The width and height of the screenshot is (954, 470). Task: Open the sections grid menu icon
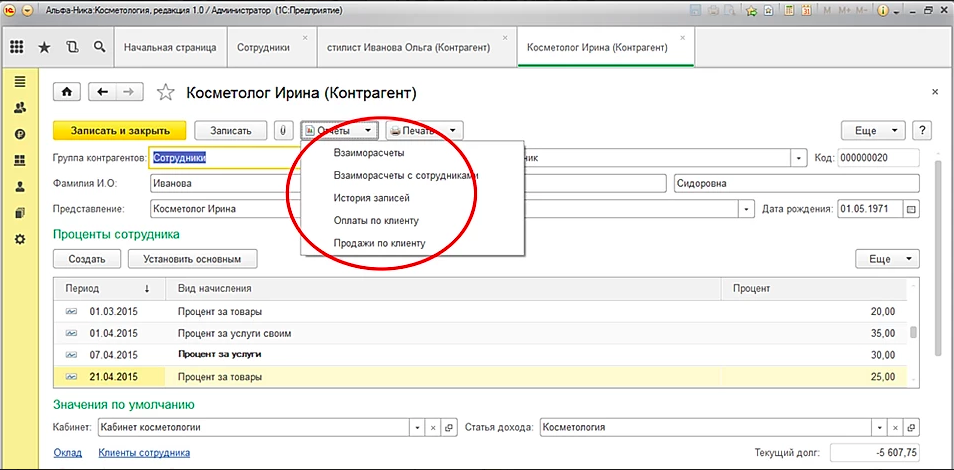(x=17, y=47)
